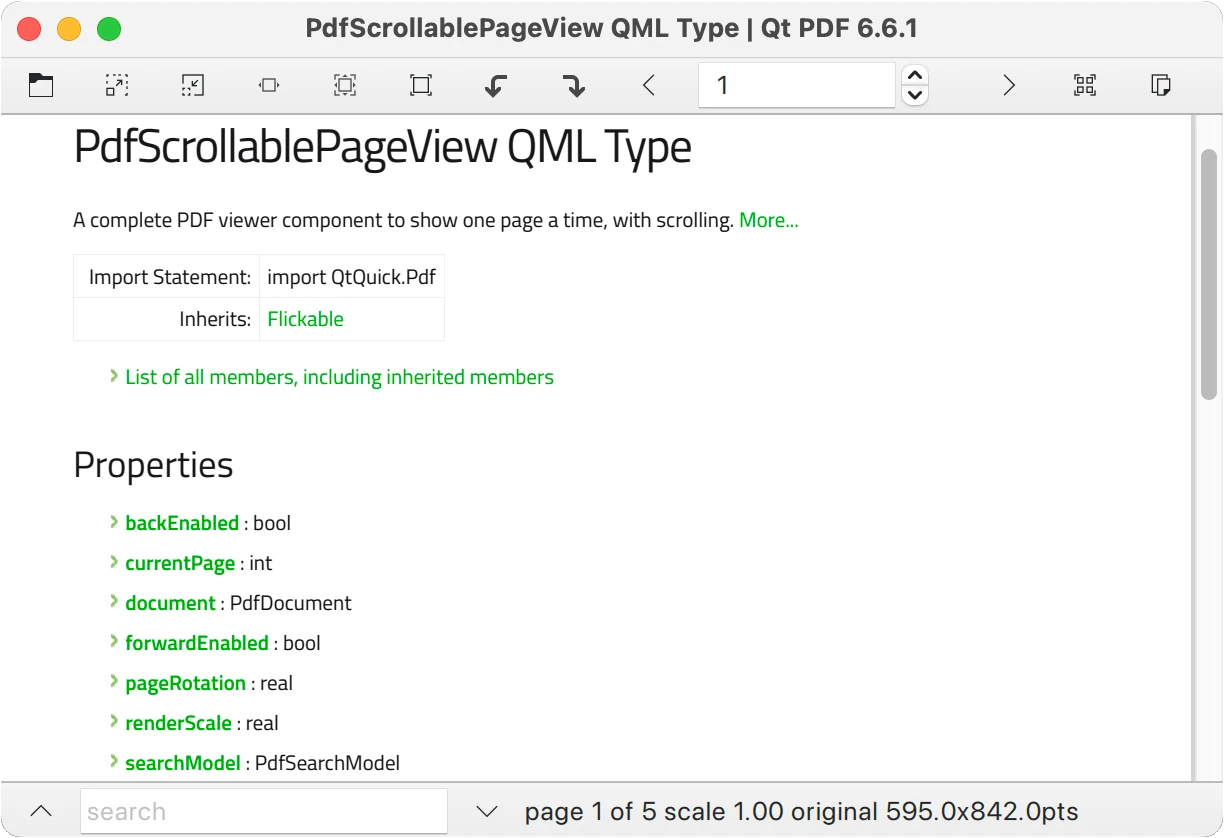Open the List of all members link
This screenshot has width=1224, height=838.
point(338,377)
